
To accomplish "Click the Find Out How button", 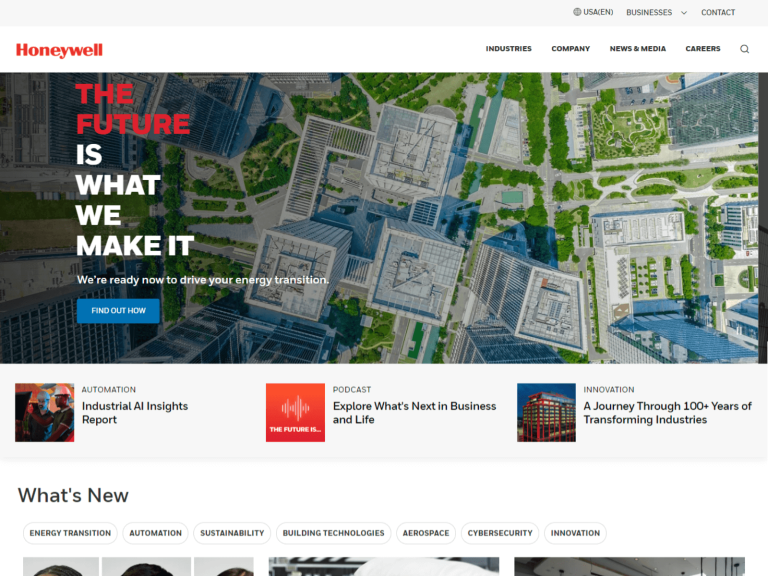I will [118, 311].
